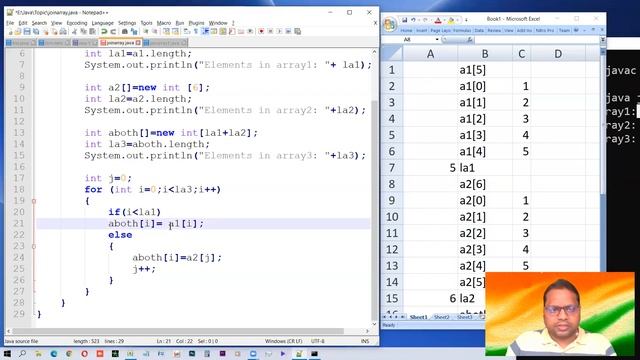Viewport: 640px width, 360px height.
Task: Click the Save Recorded Macro icon
Action: pos(298,31)
